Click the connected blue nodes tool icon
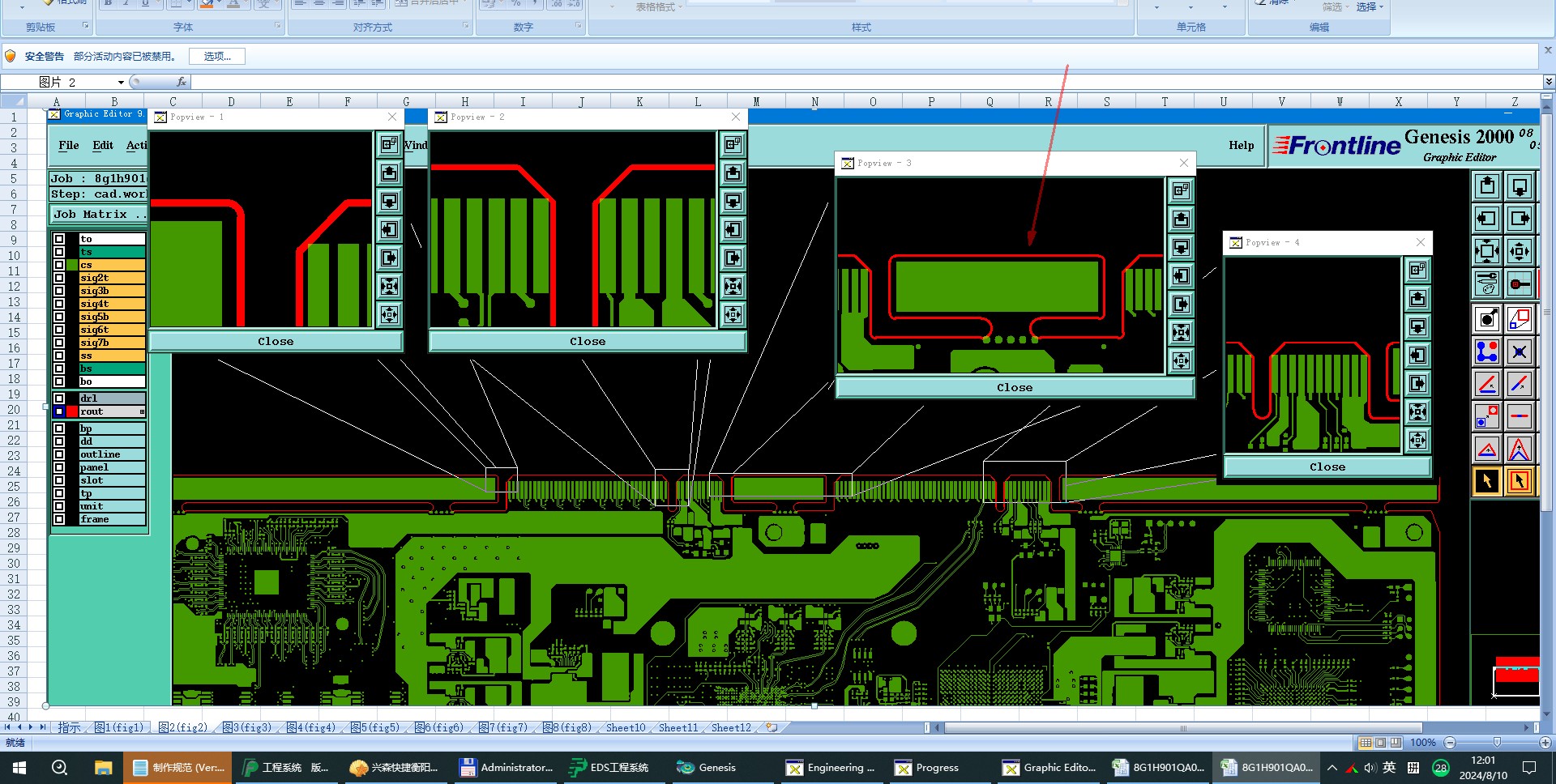 [x=1487, y=352]
